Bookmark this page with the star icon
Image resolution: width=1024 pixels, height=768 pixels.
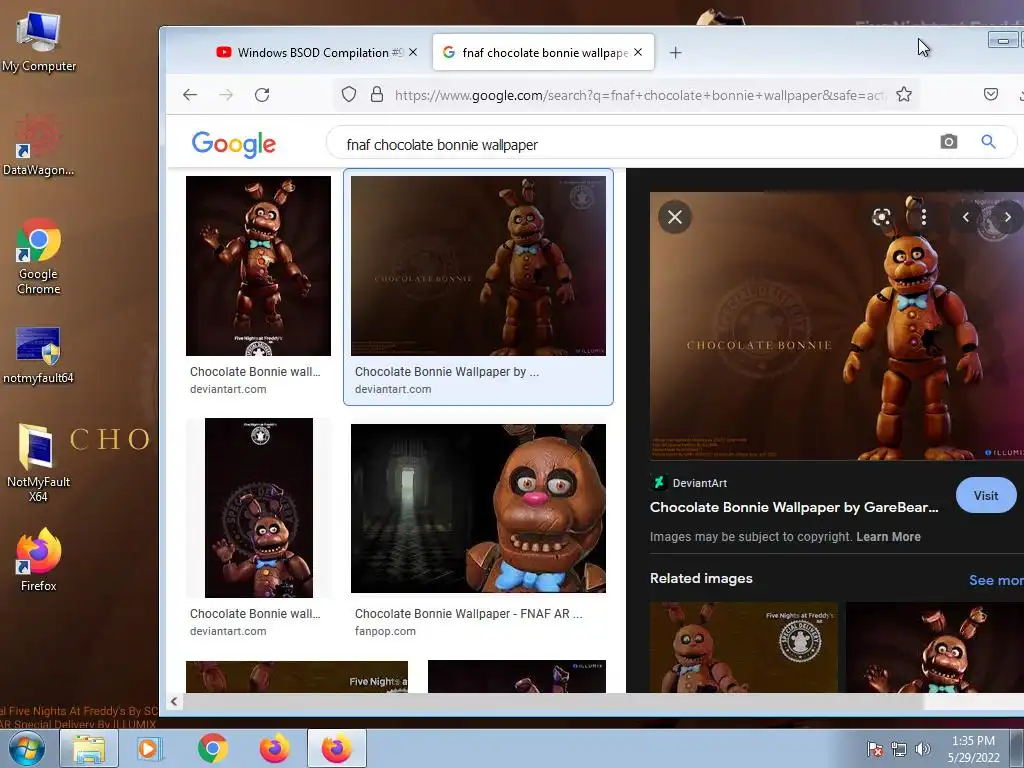pos(904,95)
